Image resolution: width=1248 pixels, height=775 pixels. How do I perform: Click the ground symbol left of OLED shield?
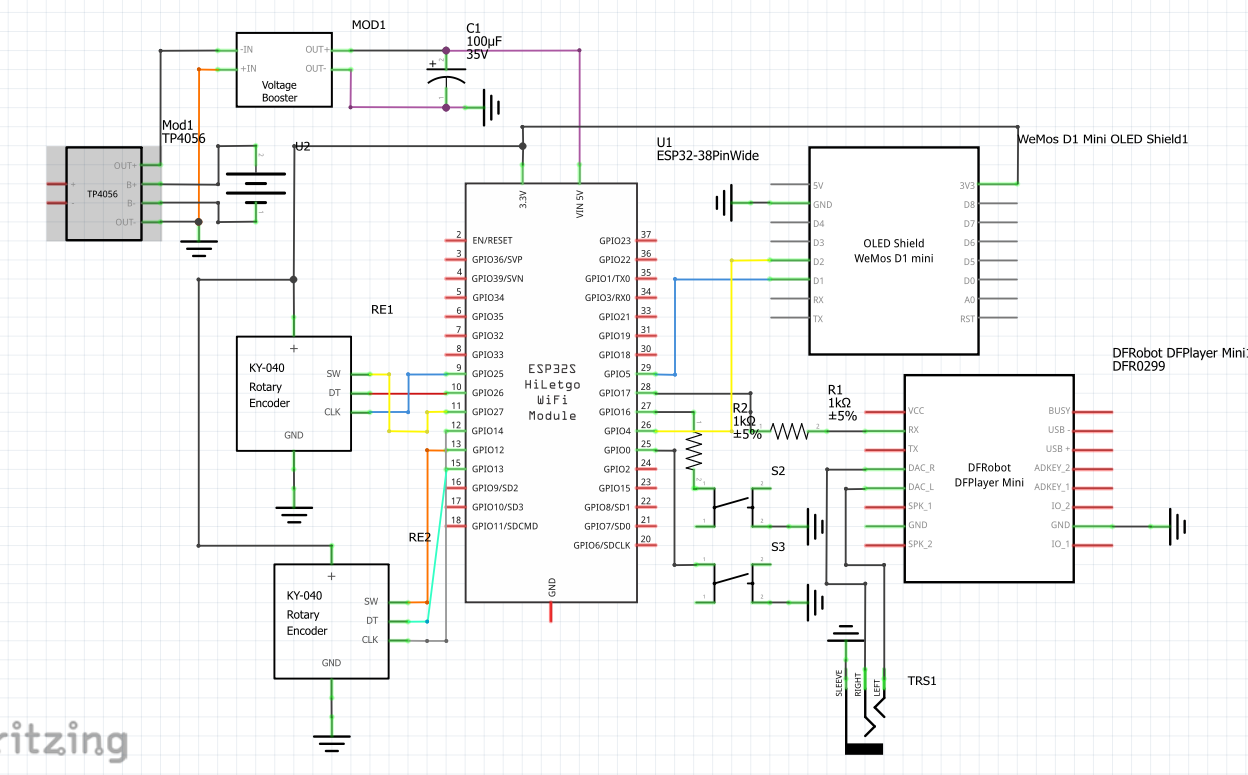(724, 203)
